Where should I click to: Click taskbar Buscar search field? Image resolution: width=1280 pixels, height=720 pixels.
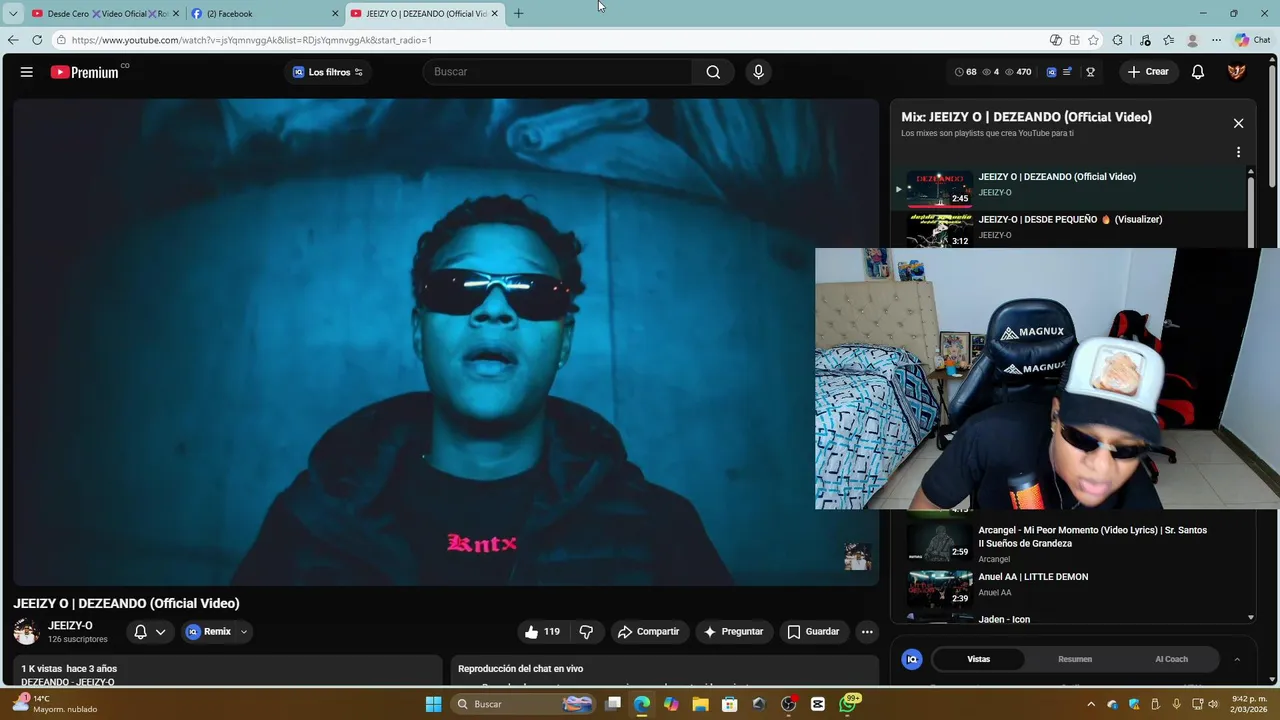[525, 704]
